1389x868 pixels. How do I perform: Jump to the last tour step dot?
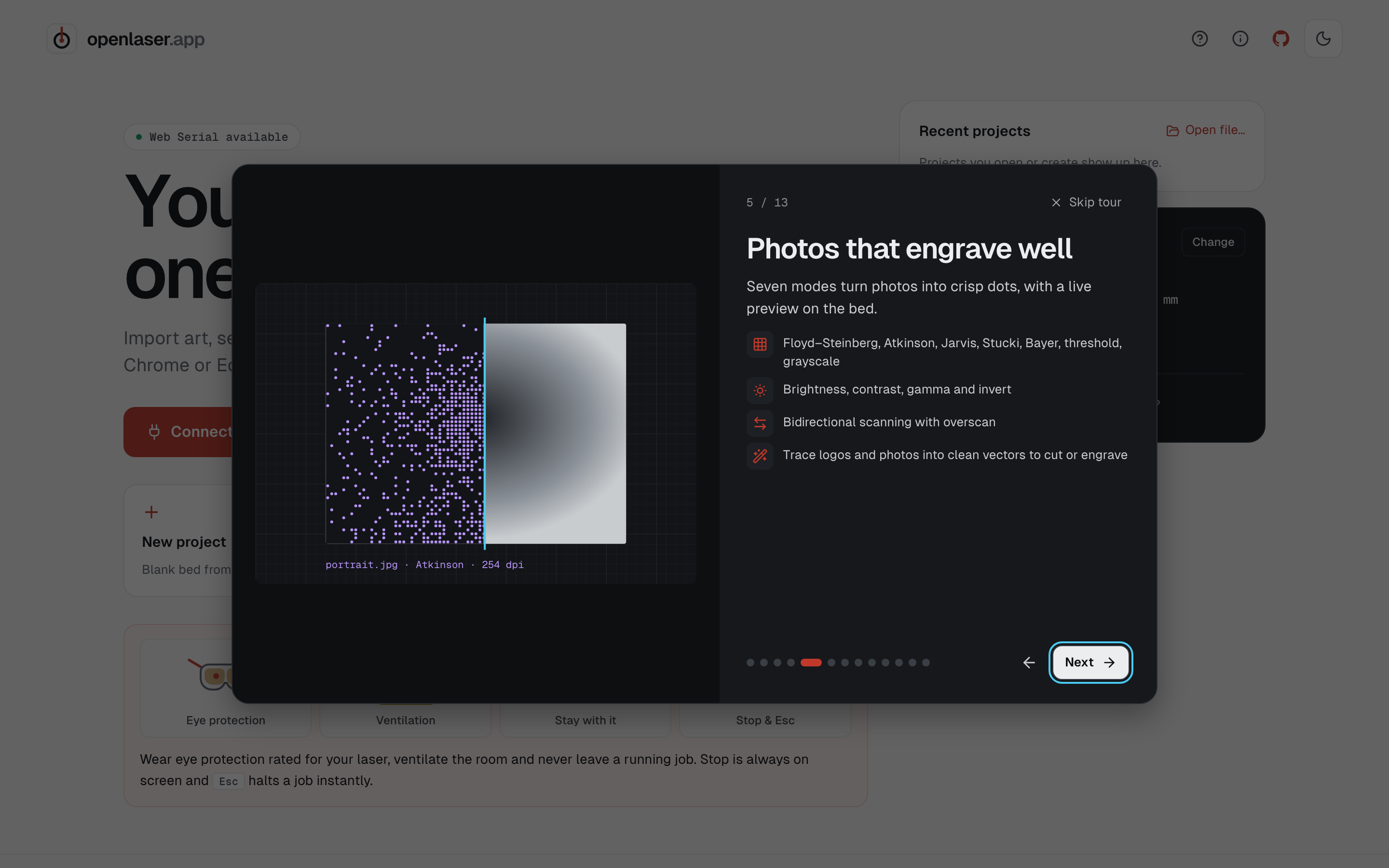pyautogui.click(x=926, y=663)
